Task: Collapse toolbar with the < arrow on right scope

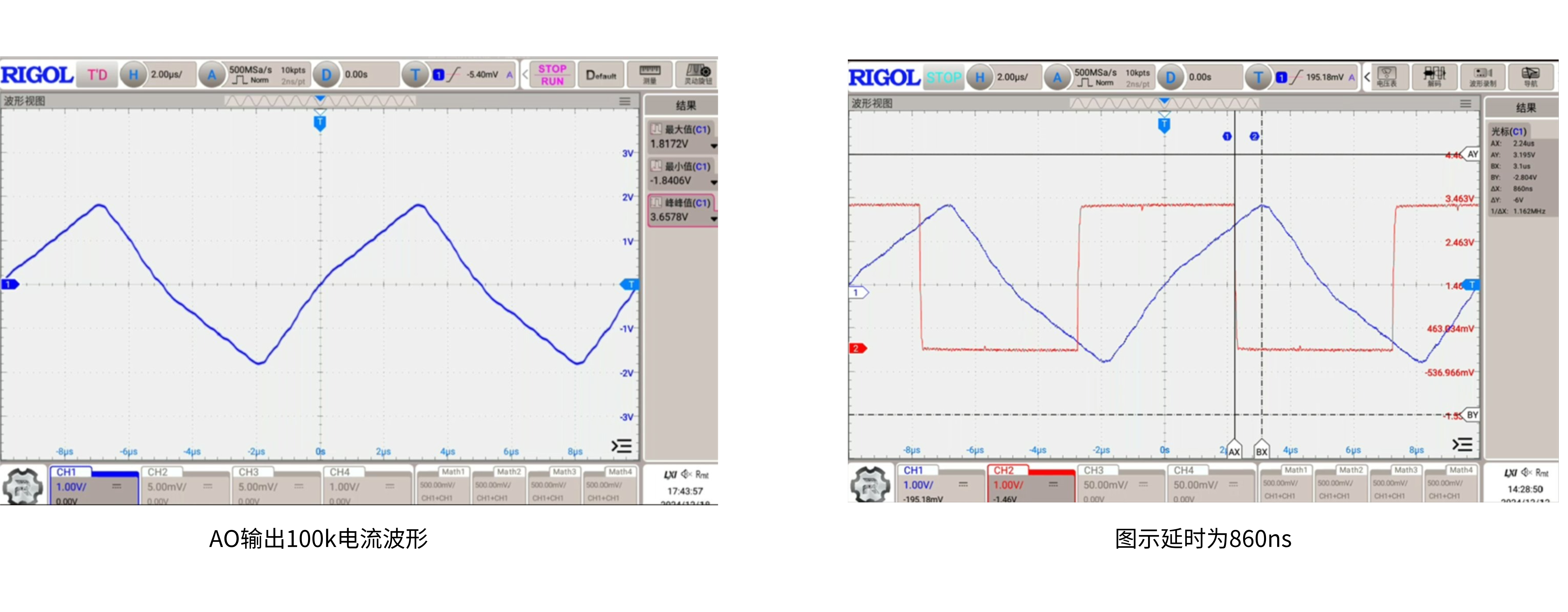Action: pyautogui.click(x=1367, y=77)
